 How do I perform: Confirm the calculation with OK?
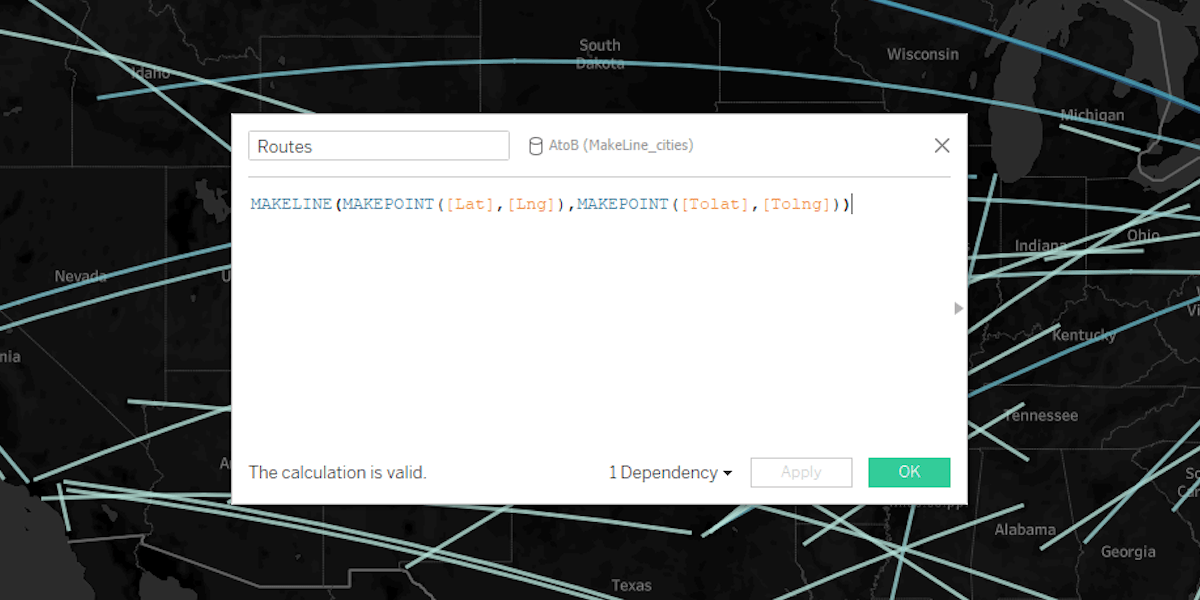point(909,472)
